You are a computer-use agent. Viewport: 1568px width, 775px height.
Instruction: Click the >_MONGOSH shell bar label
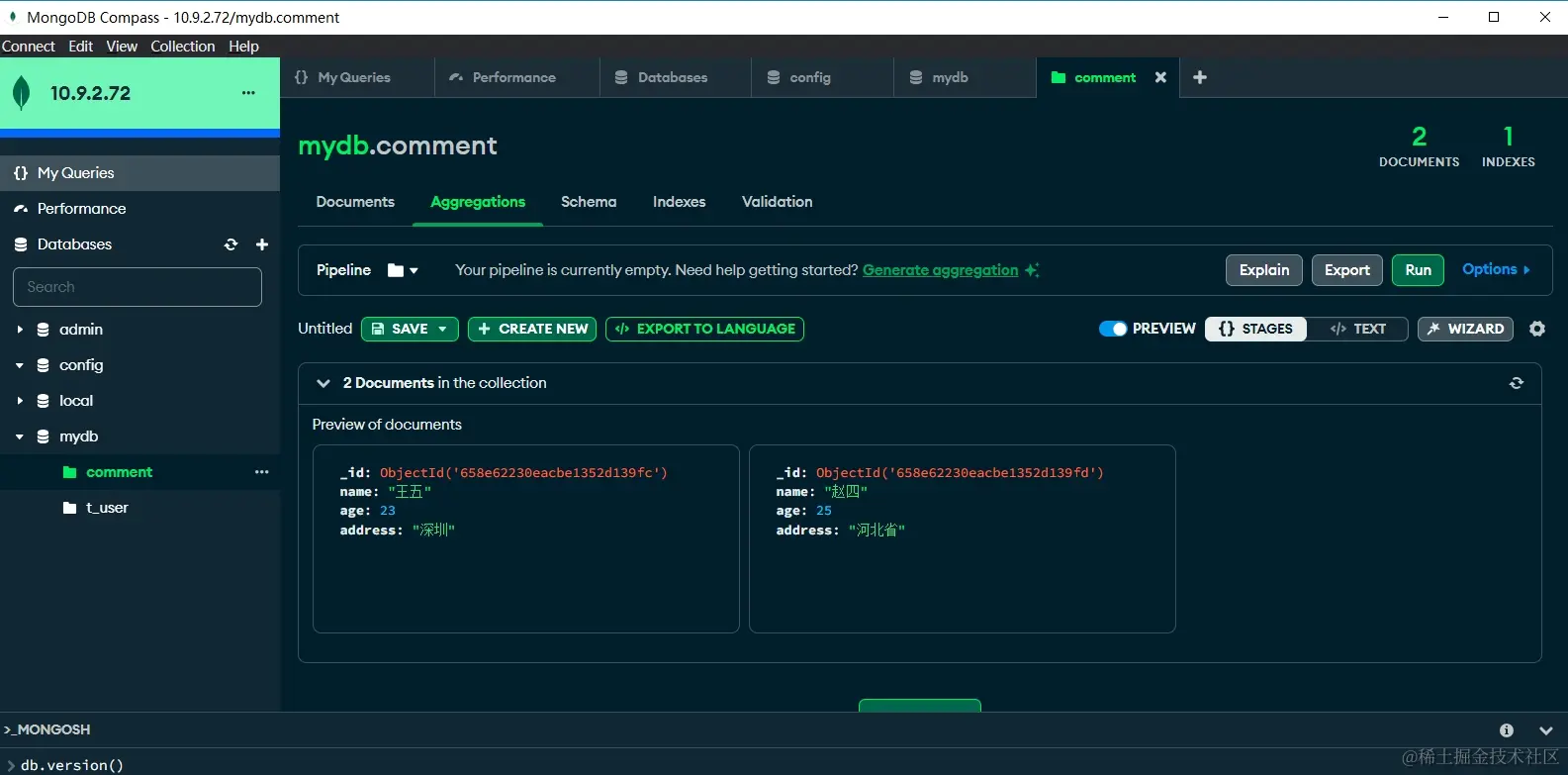point(47,729)
